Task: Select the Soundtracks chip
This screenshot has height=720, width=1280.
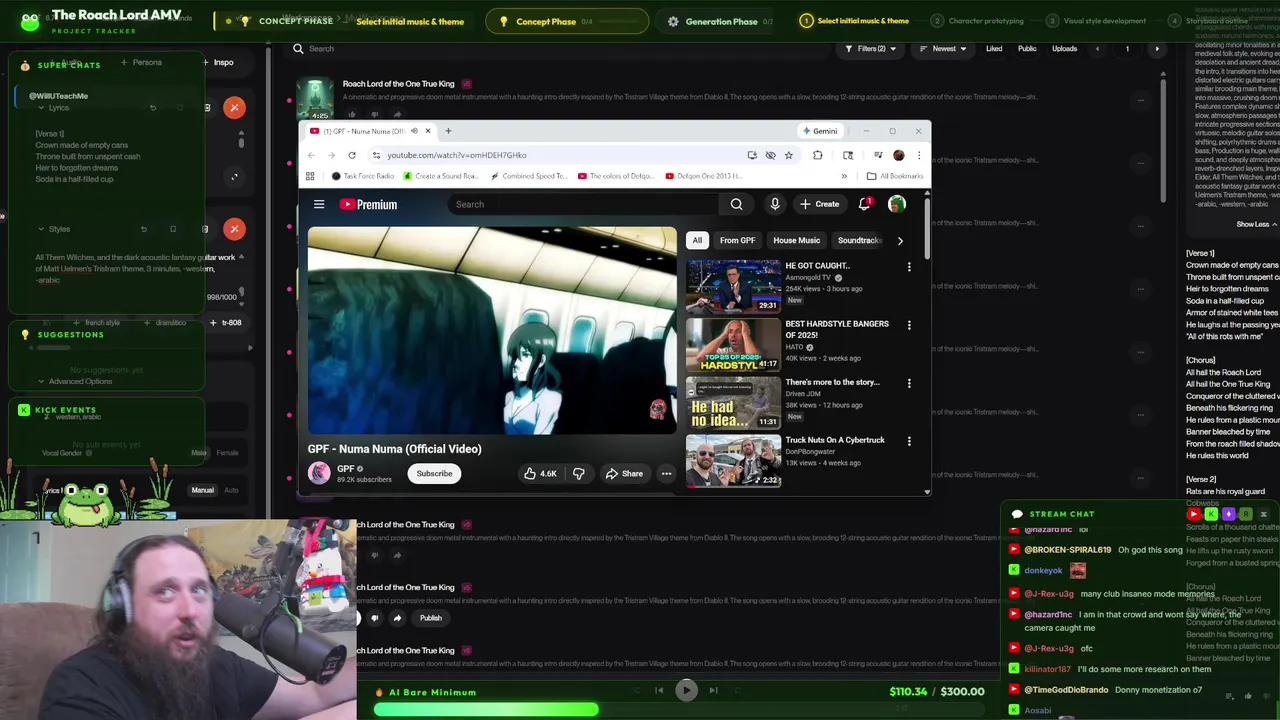Action: tap(859, 240)
